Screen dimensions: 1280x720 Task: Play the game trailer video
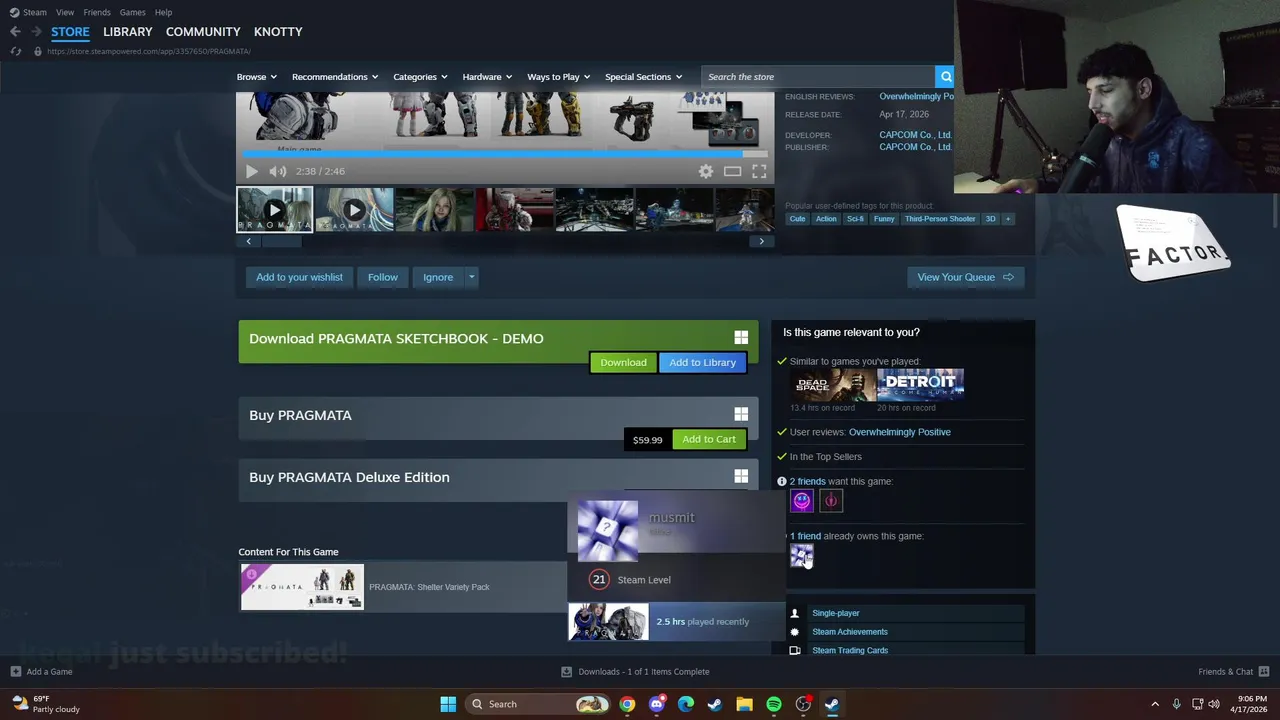251,171
